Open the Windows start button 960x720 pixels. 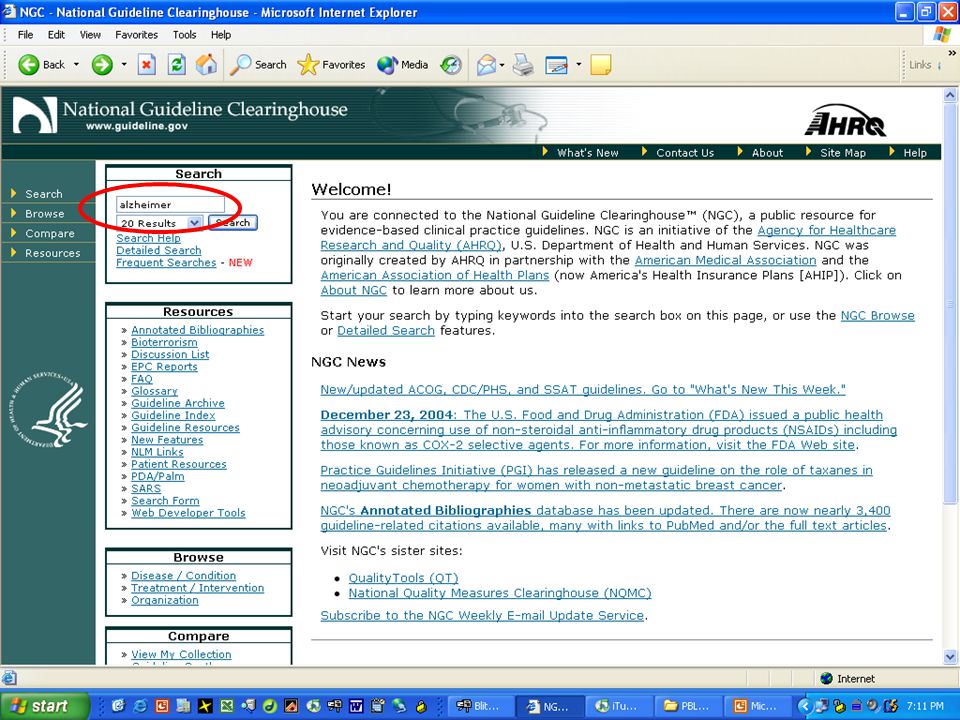point(43,707)
